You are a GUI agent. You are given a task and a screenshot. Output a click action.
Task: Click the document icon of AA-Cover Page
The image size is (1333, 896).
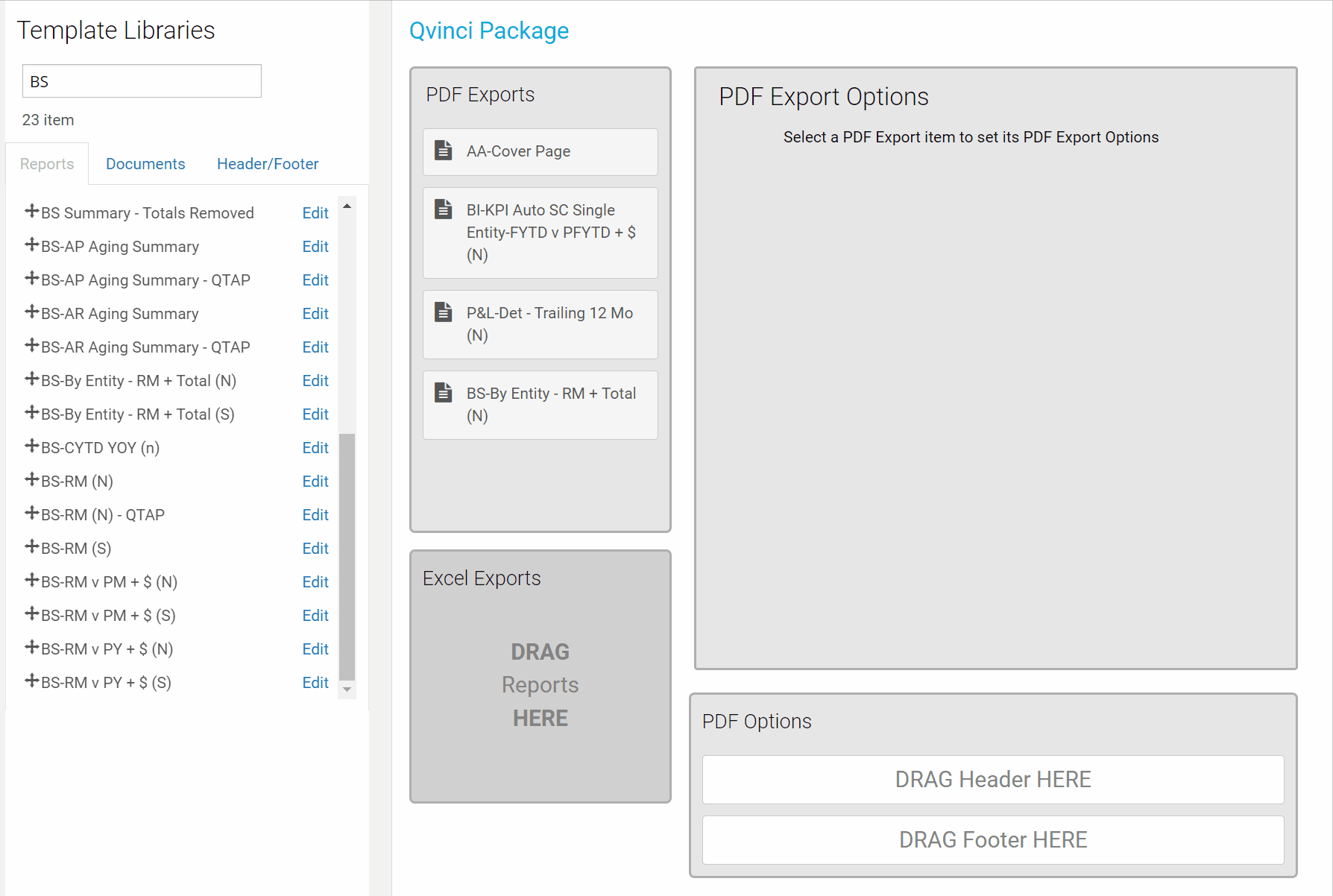444,150
